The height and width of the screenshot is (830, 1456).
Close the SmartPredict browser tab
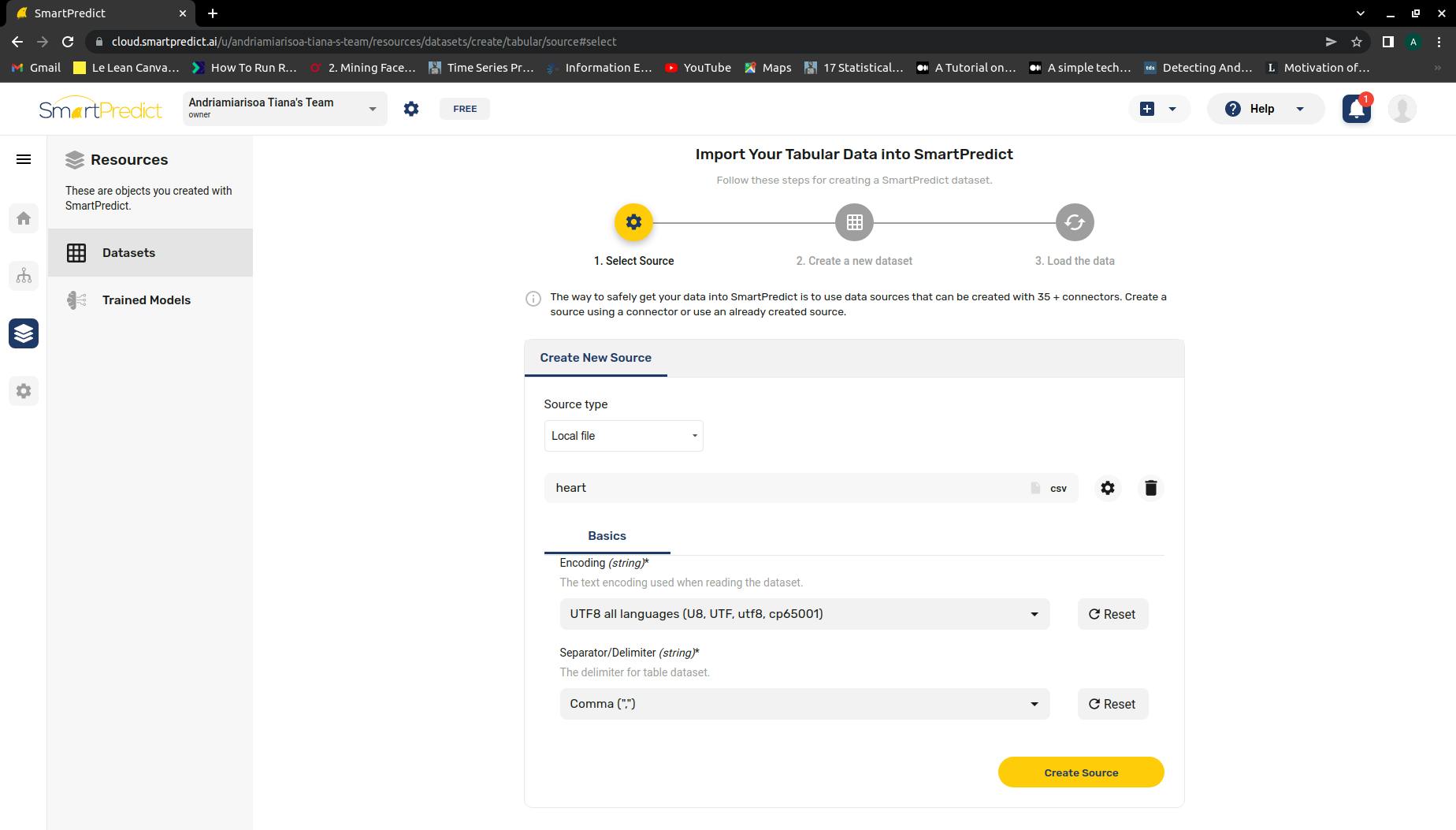click(183, 13)
